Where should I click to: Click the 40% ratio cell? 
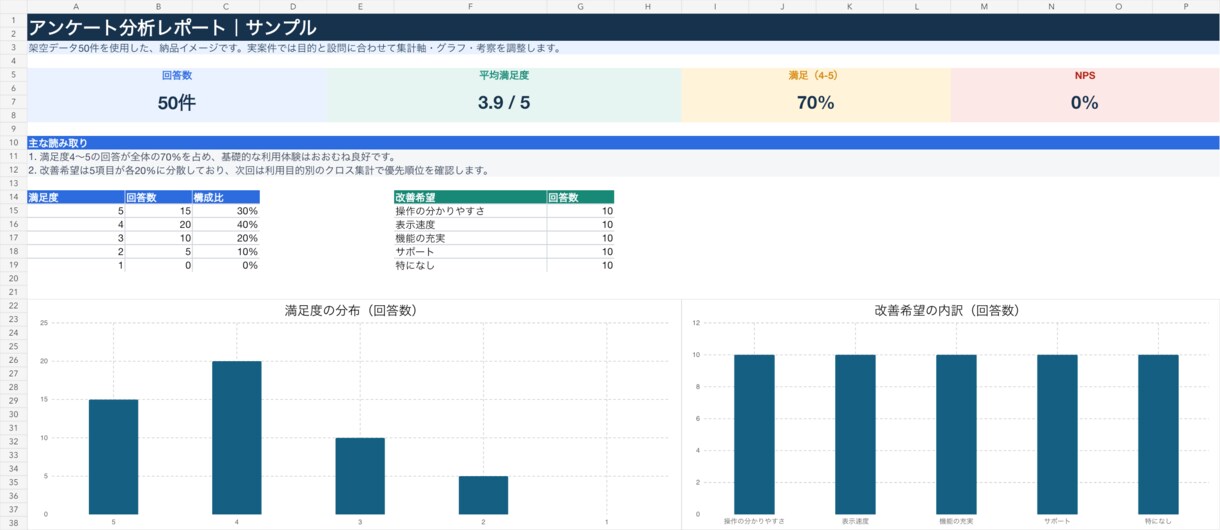226,225
